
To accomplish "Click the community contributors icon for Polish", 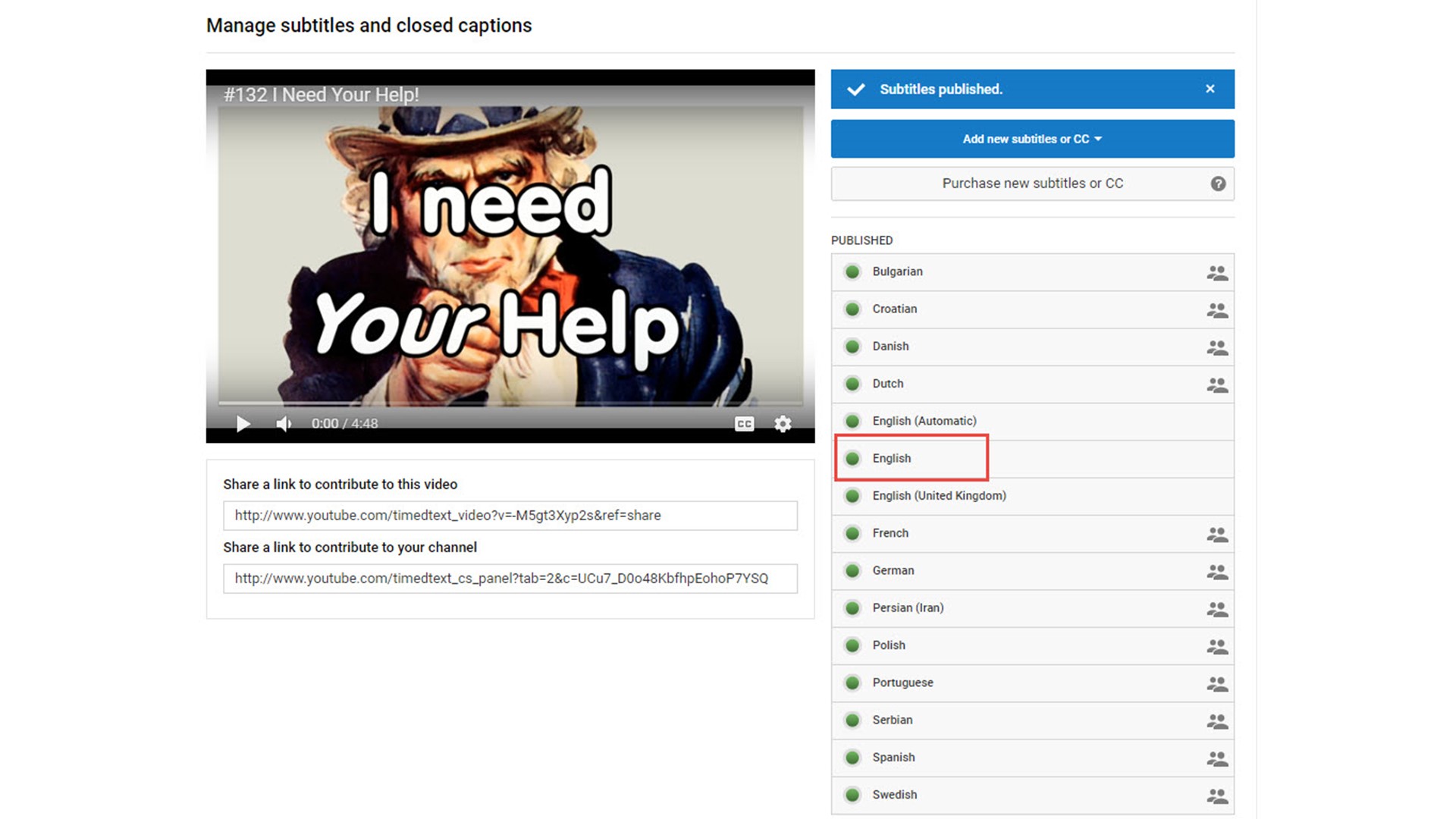I will point(1217,647).
